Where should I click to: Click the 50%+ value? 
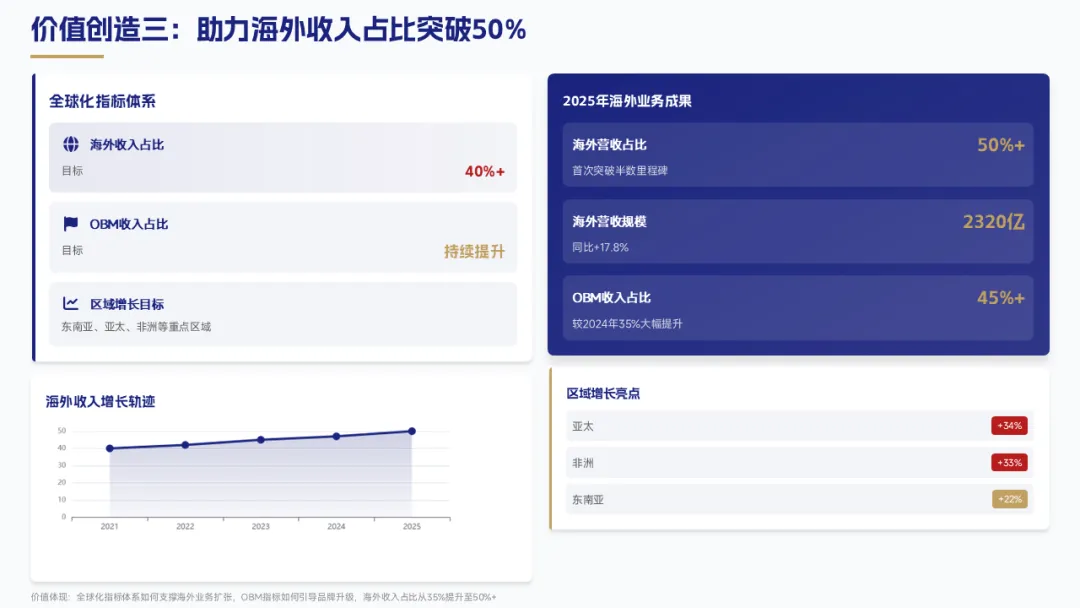pyautogui.click(x=1001, y=145)
